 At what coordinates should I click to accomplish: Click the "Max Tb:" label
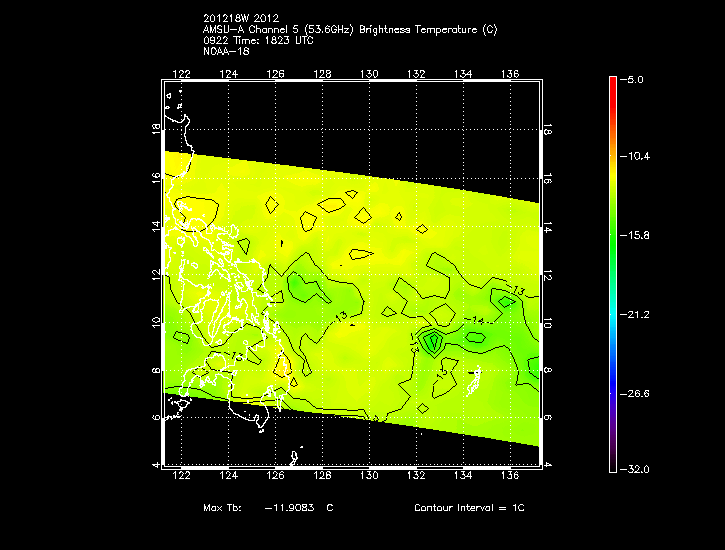(x=222, y=507)
